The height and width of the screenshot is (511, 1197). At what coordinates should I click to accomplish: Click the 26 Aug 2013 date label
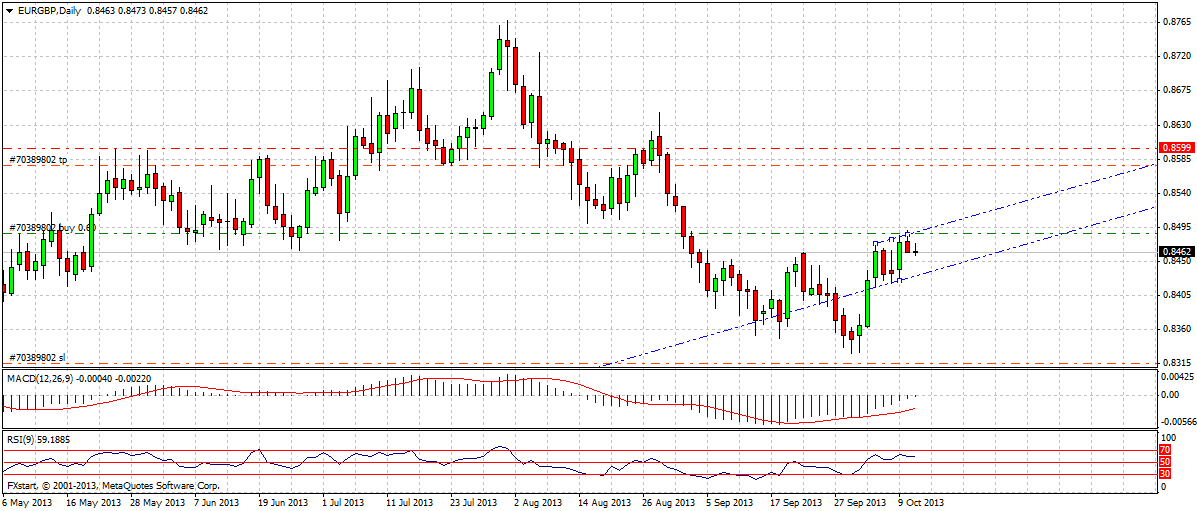pyautogui.click(x=669, y=504)
